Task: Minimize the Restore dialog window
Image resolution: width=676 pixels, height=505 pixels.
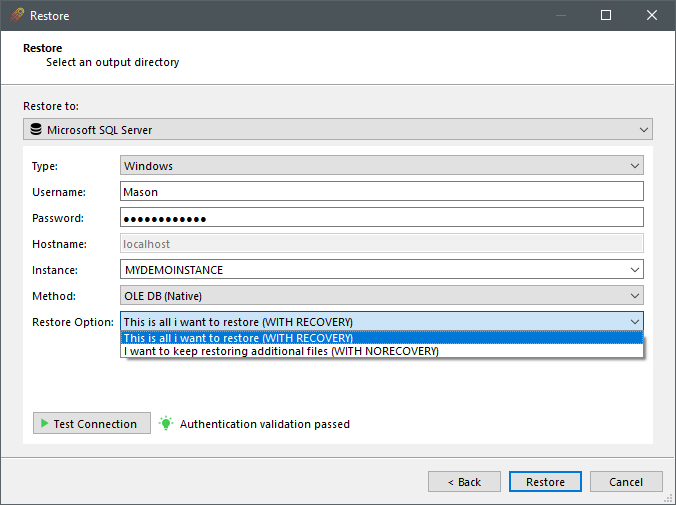Action: pyautogui.click(x=560, y=16)
